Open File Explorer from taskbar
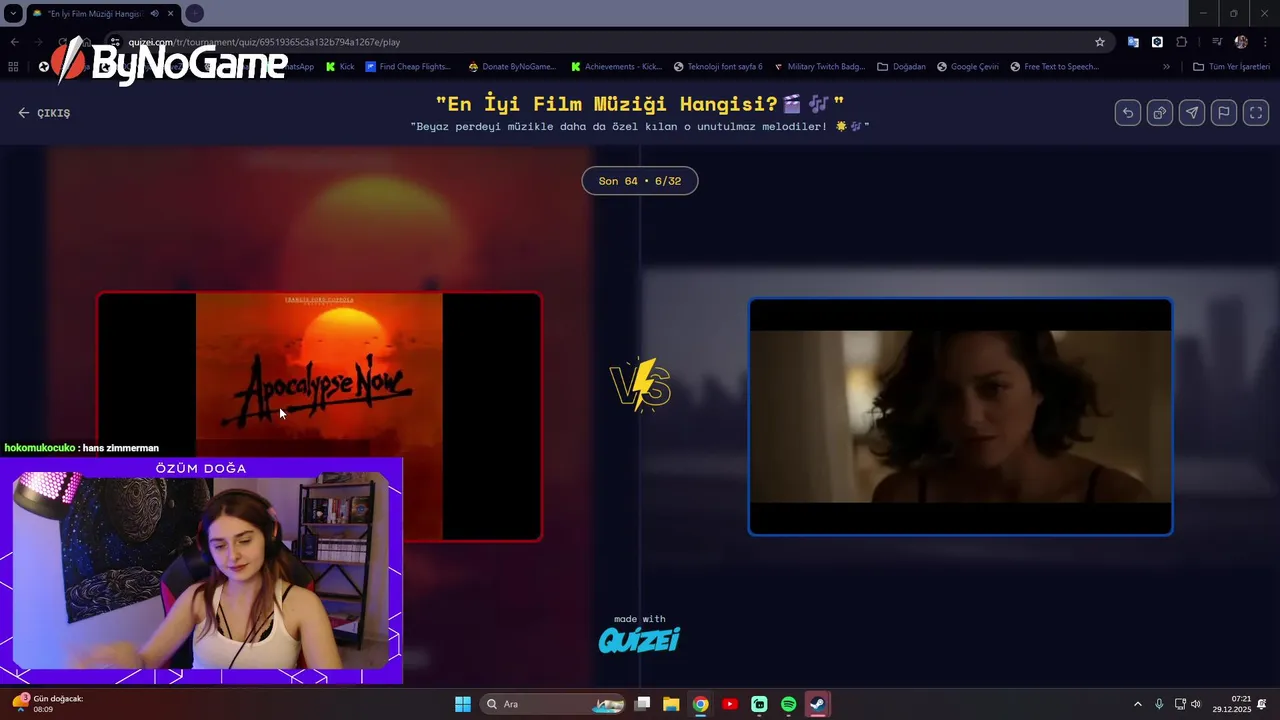 tap(671, 704)
